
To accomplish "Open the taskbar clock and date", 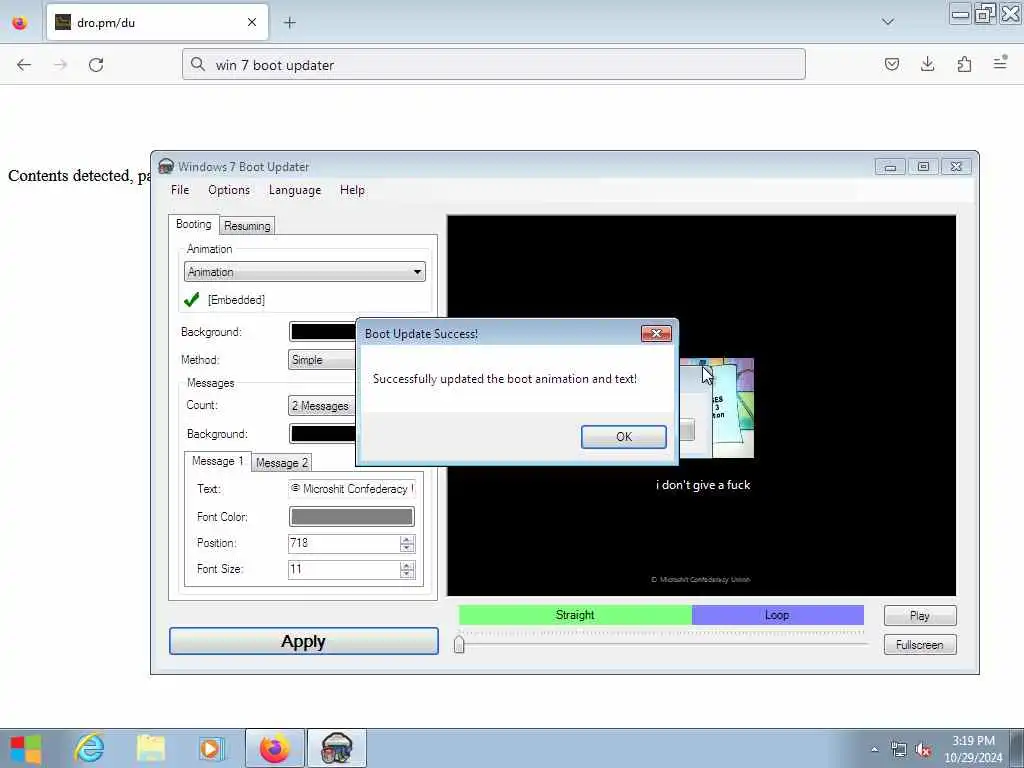I will (x=973, y=749).
